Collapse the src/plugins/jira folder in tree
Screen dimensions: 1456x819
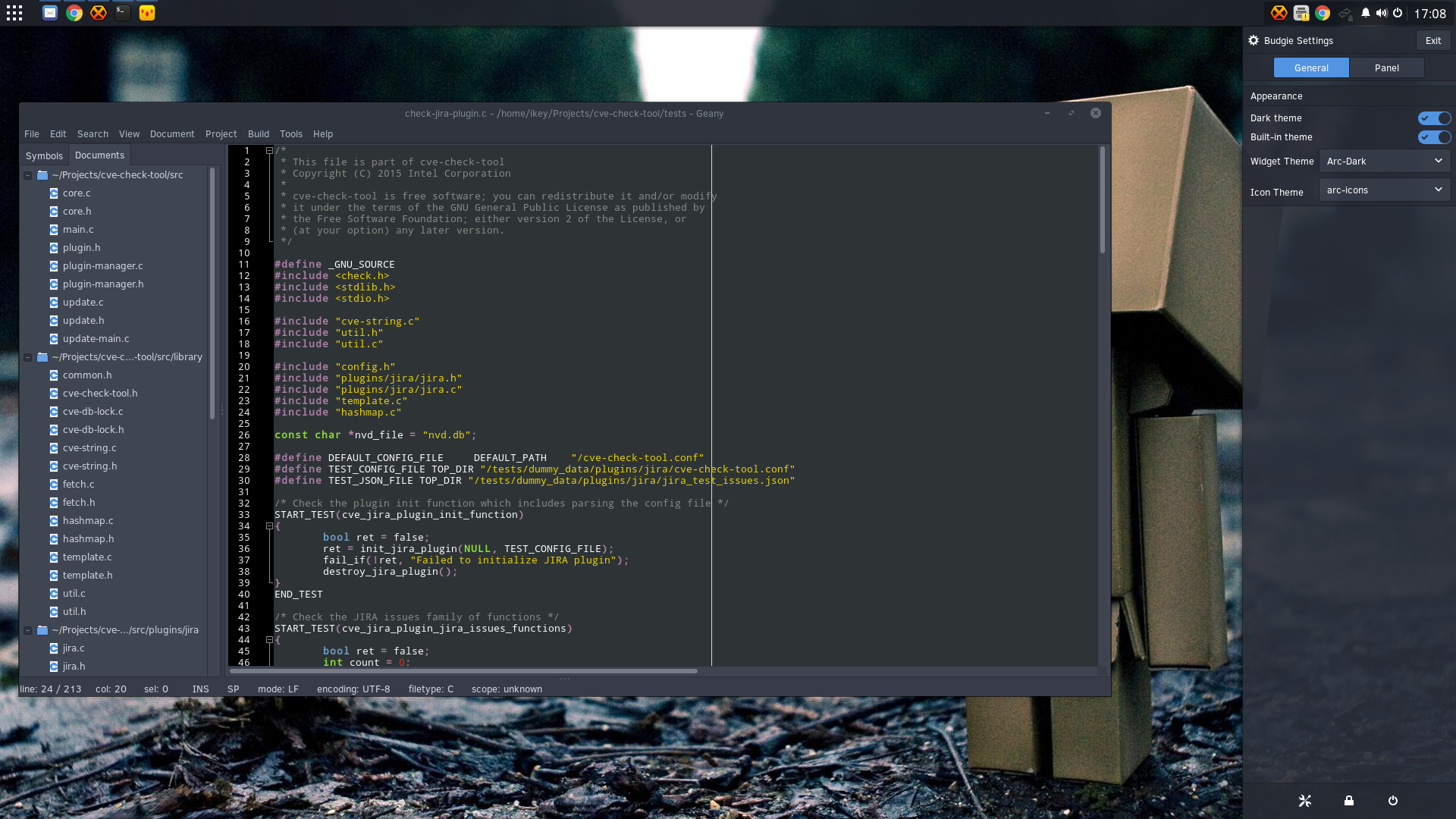[x=28, y=630]
